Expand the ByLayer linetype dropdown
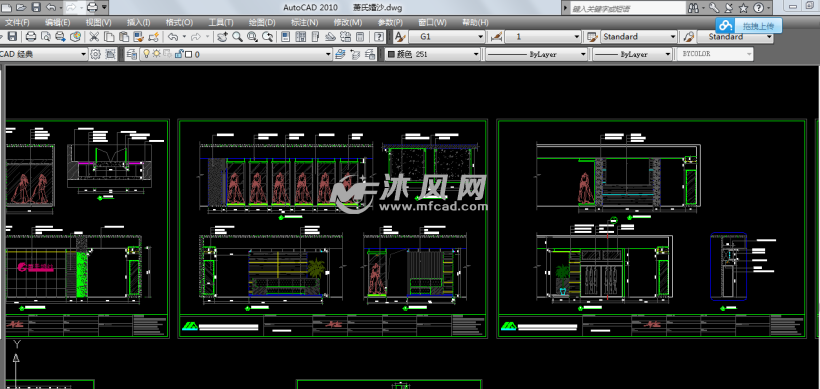Image resolution: width=820 pixels, height=389 pixels. click(x=537, y=54)
